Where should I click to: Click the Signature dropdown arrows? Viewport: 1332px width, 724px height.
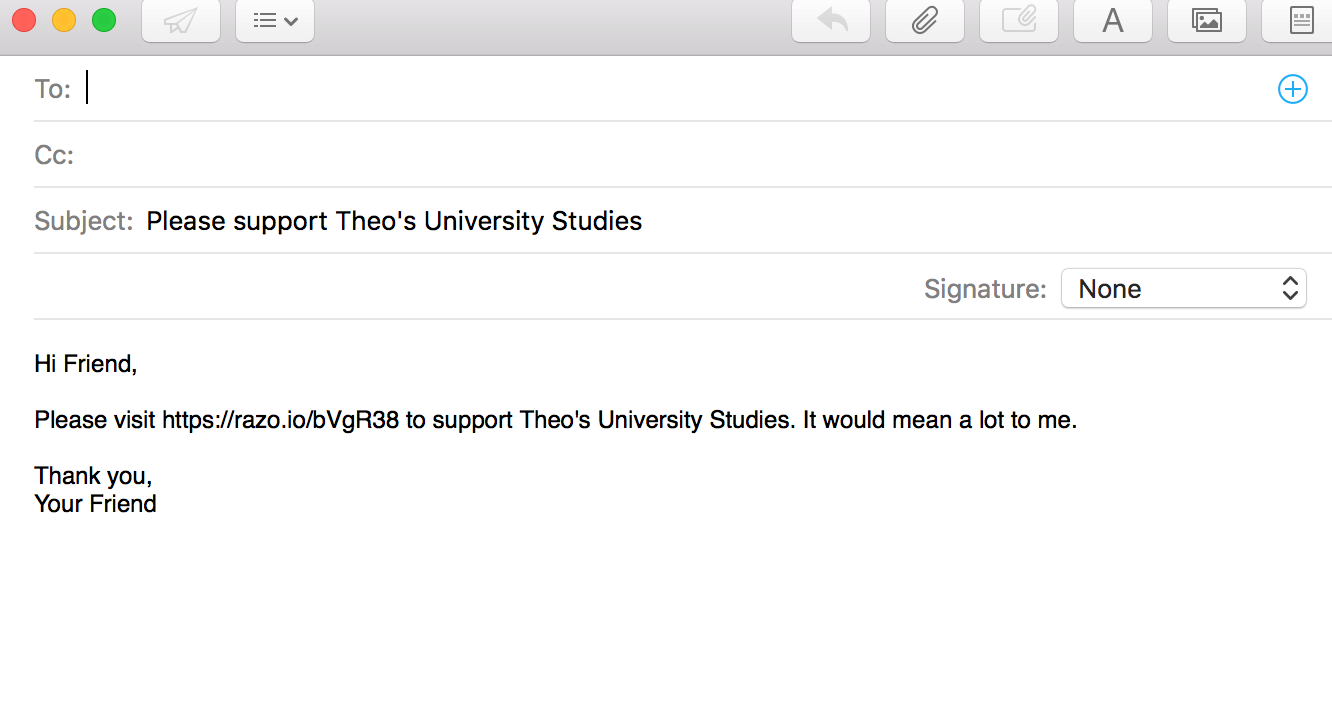tap(1290, 289)
